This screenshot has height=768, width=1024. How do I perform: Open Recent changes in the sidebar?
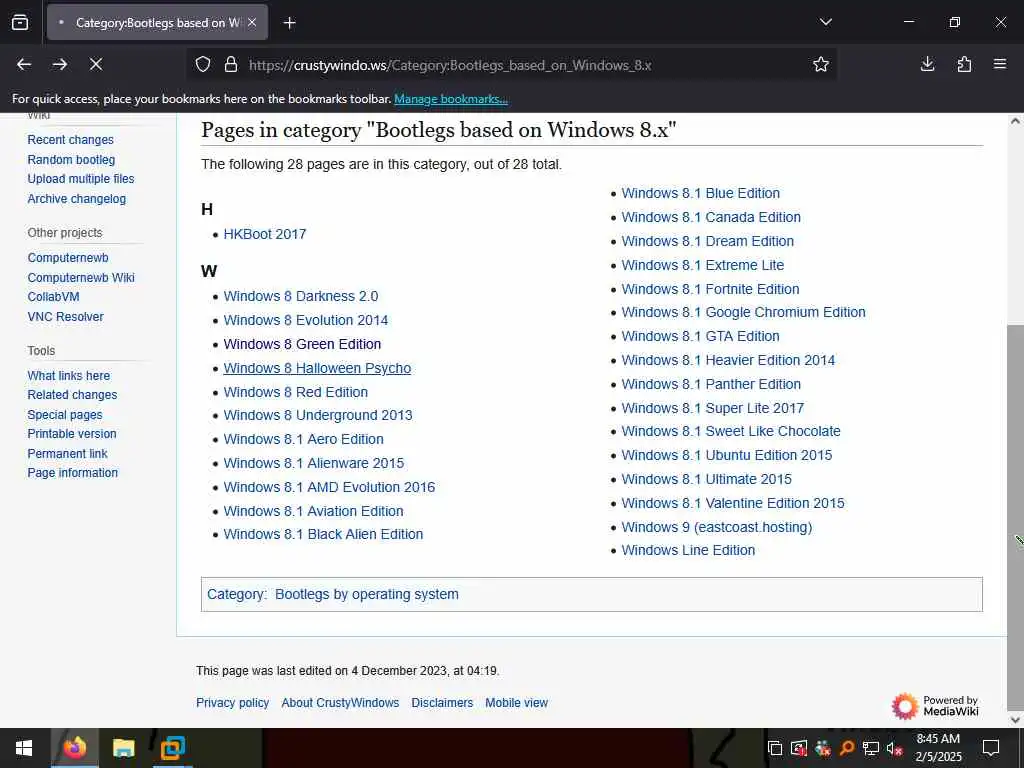coord(71,140)
